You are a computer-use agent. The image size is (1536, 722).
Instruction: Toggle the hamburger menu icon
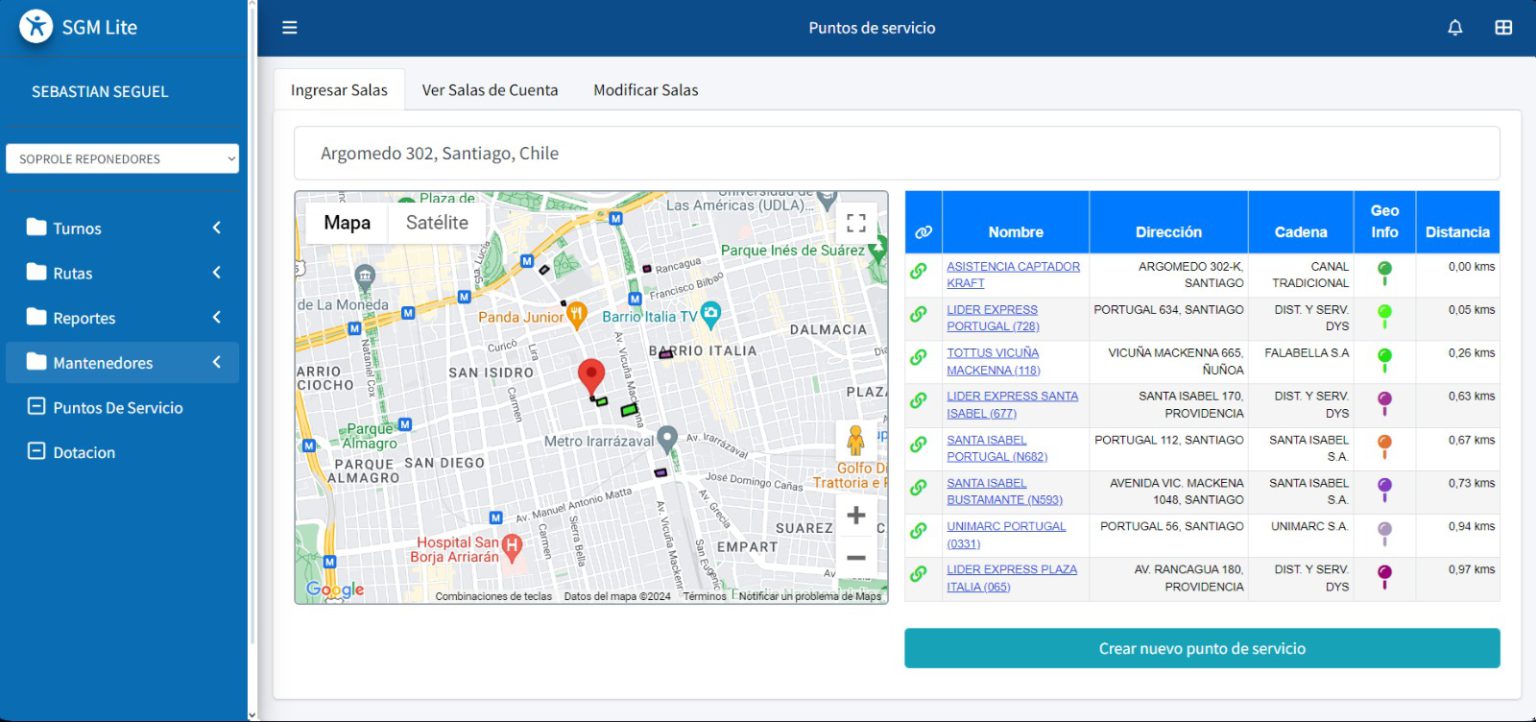[x=289, y=28]
